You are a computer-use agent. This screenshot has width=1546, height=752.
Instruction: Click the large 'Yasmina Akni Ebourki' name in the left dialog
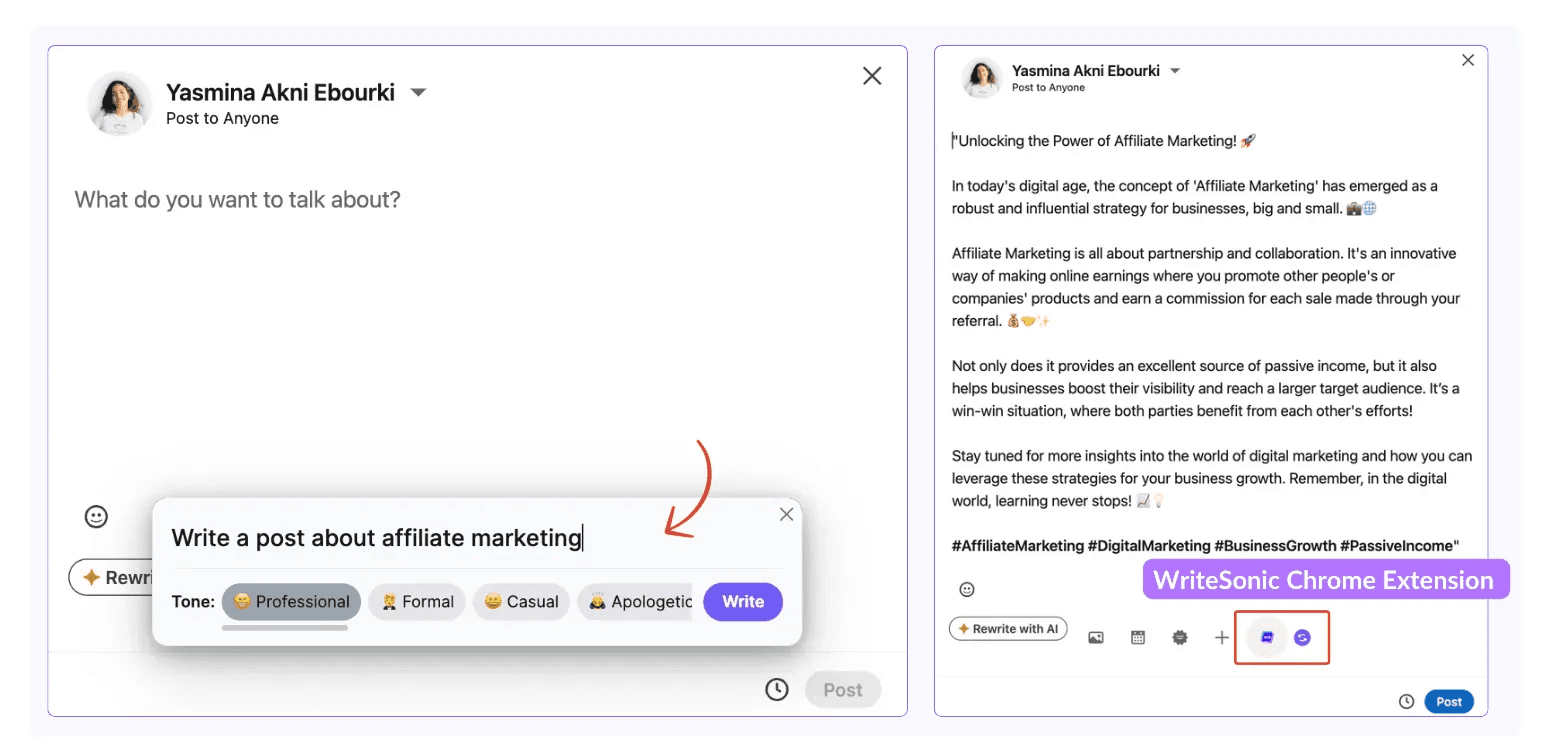pos(280,93)
